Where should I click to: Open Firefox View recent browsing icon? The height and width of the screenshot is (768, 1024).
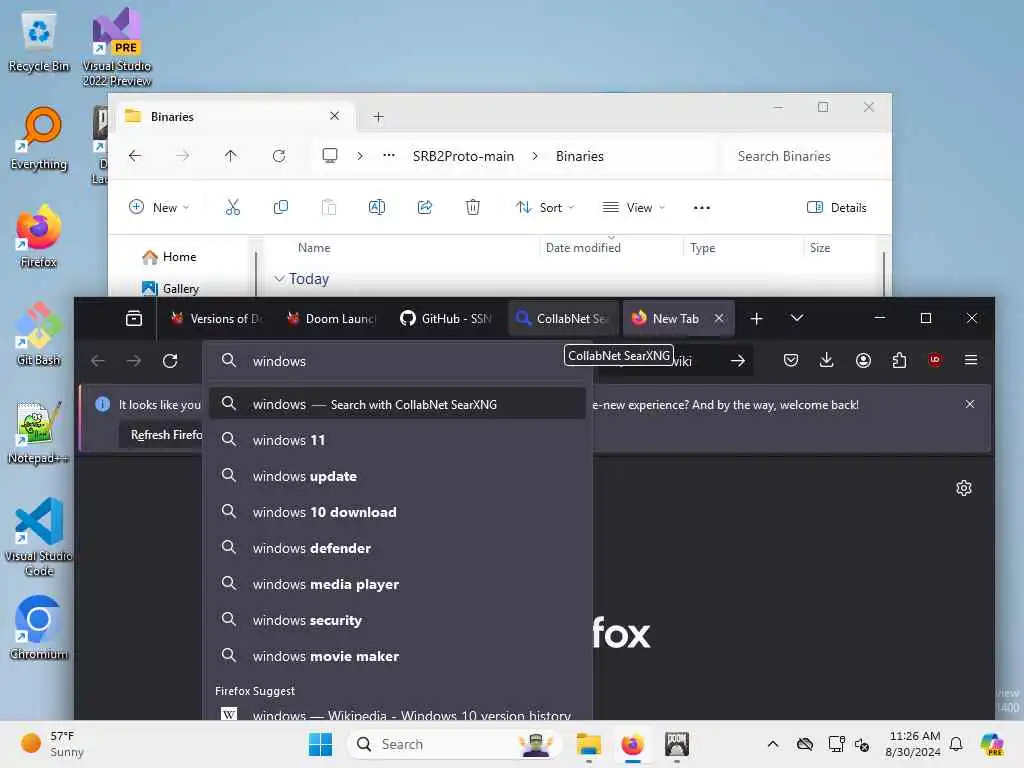(x=134, y=319)
